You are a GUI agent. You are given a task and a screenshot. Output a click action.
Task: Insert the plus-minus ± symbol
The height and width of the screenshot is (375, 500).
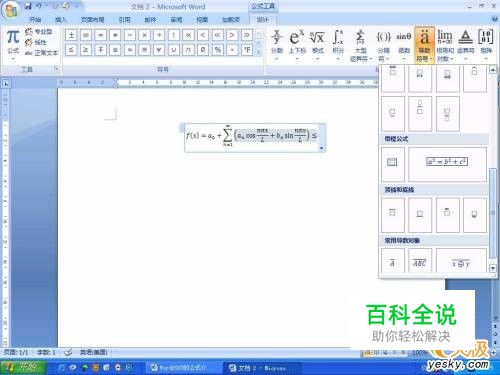pyautogui.click(x=71, y=35)
